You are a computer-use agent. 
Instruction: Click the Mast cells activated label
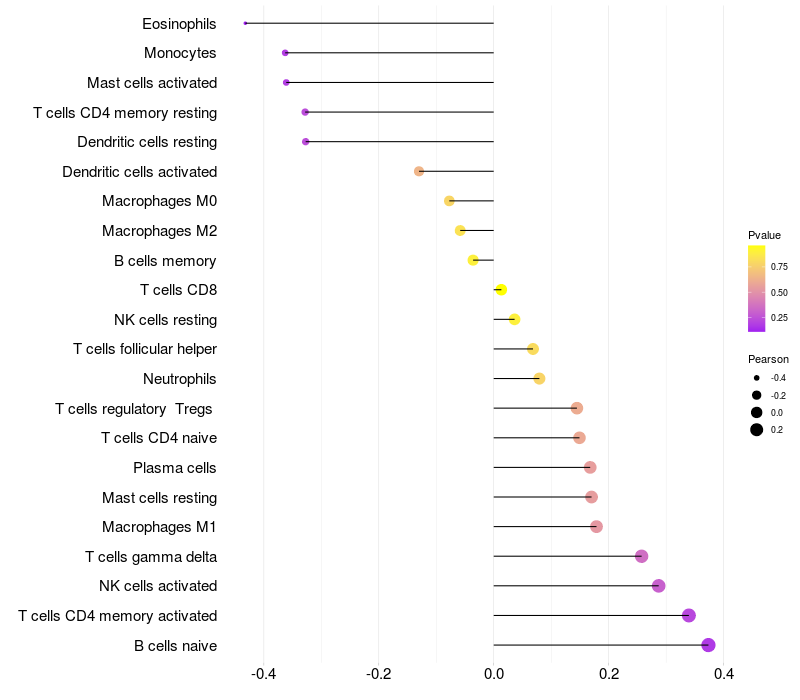coord(152,82)
